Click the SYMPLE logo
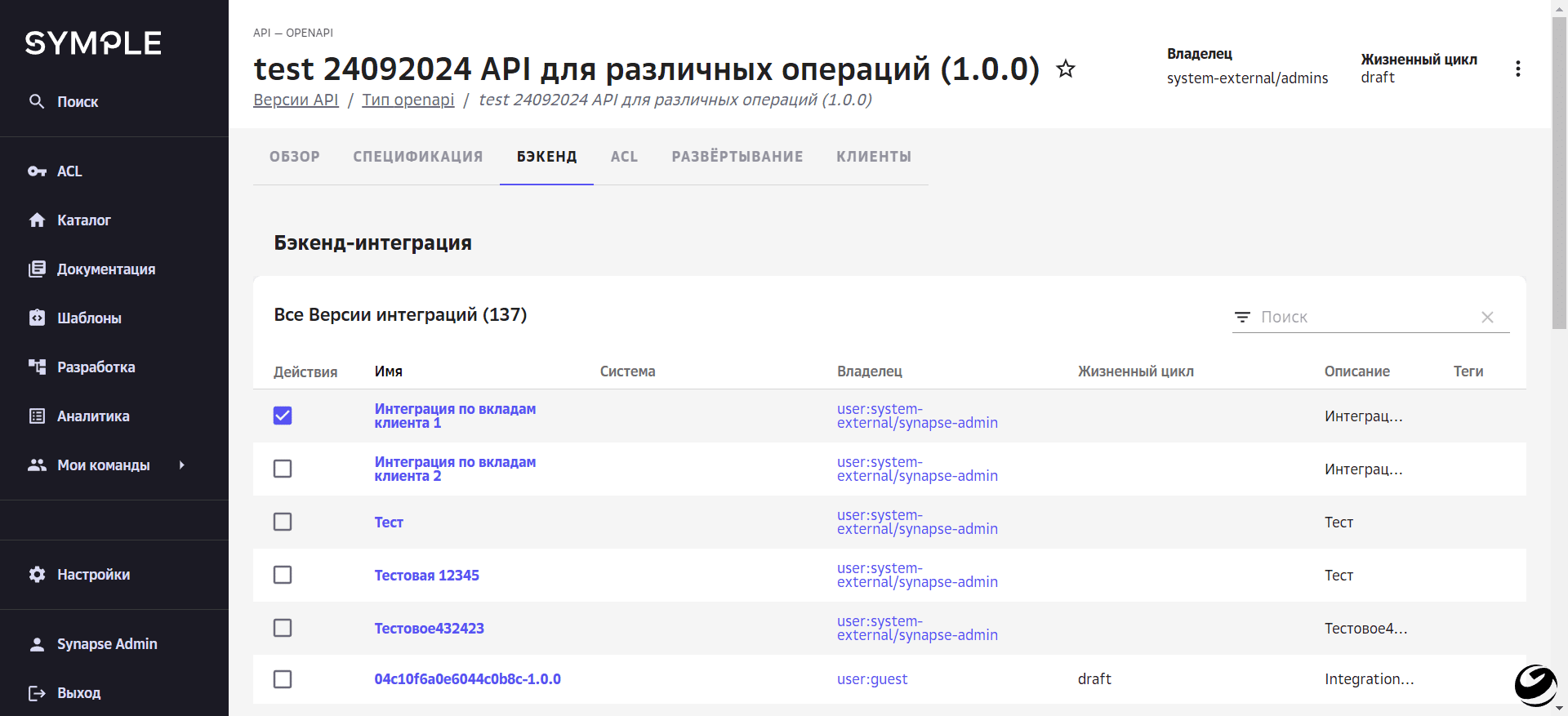The width and height of the screenshot is (1568, 716). 93,43
